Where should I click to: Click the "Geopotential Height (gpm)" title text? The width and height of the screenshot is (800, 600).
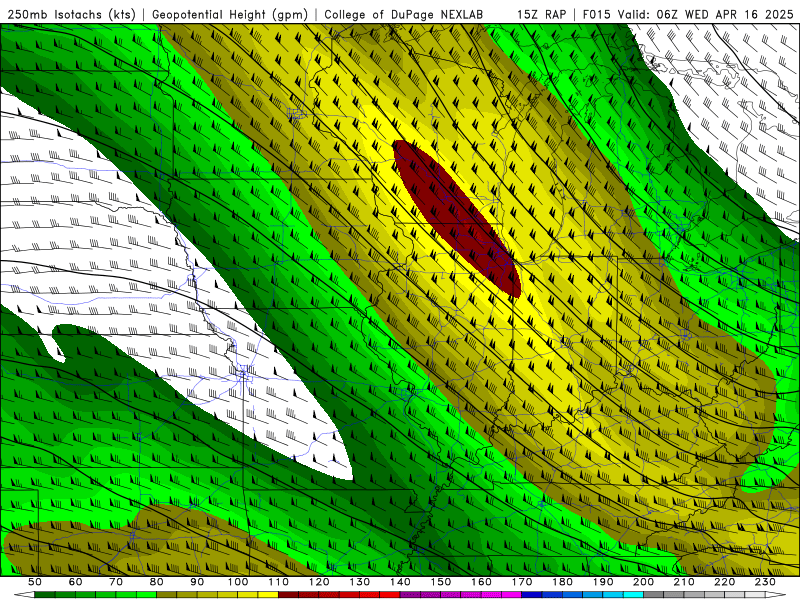coord(230,14)
